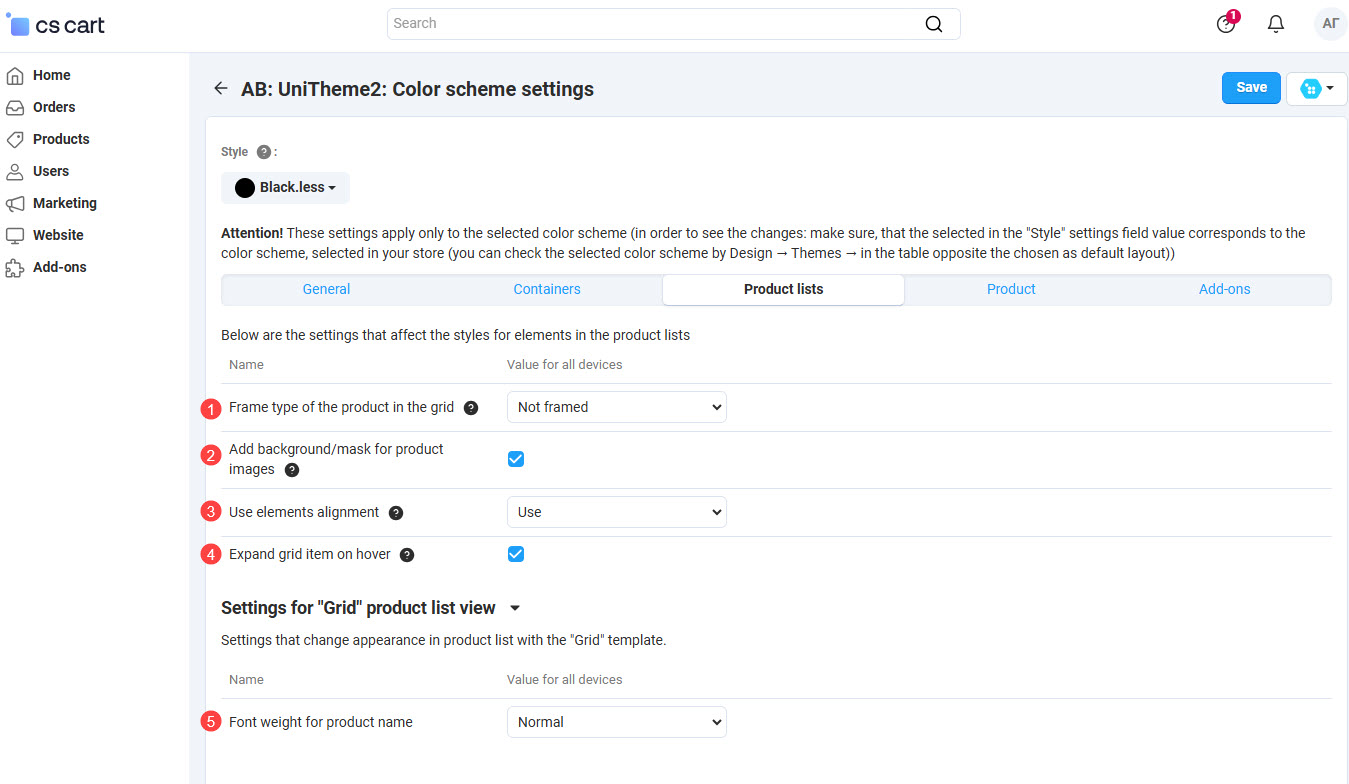Open the Black.less style dropdown
The width and height of the screenshot is (1349, 784).
click(x=286, y=188)
